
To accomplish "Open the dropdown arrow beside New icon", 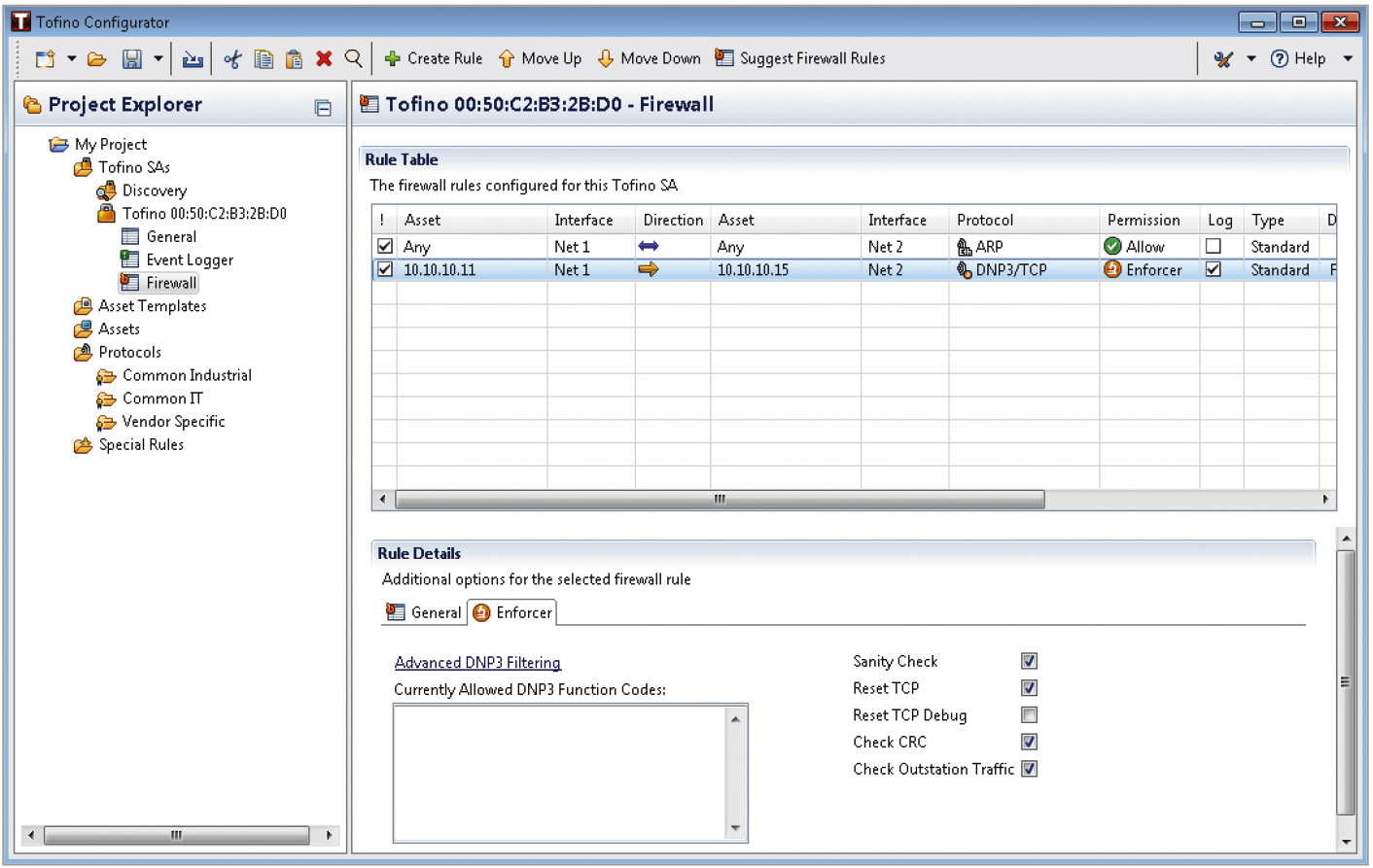I will click(71, 59).
